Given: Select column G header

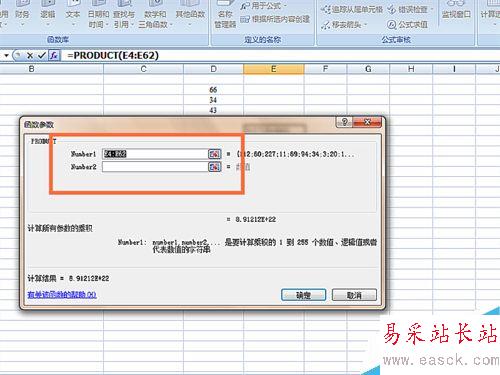Looking at the screenshot, I should pyautogui.click(x=368, y=69).
